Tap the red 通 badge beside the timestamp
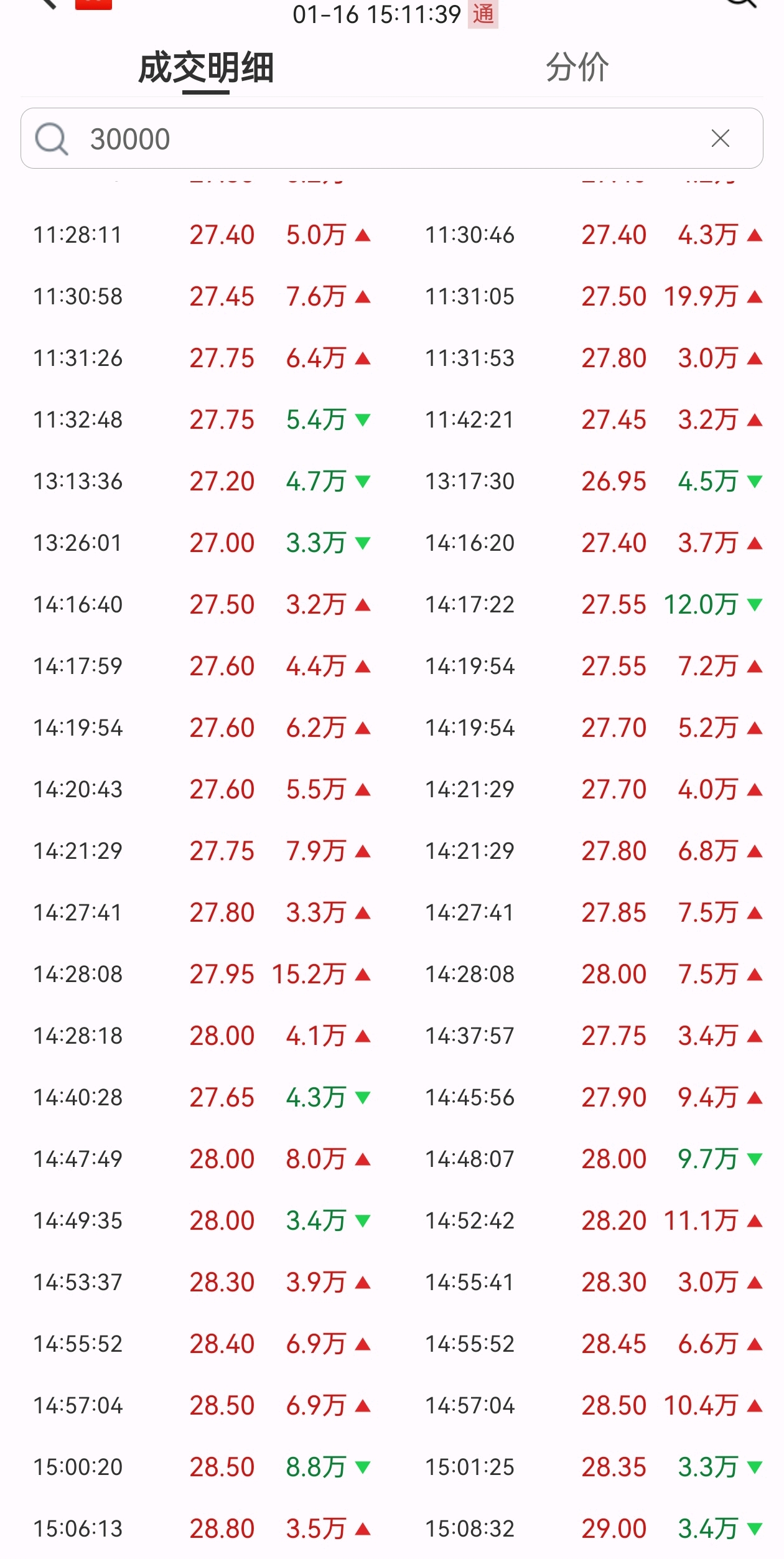Screen dimensions: 784x1559 pyautogui.click(x=483, y=14)
